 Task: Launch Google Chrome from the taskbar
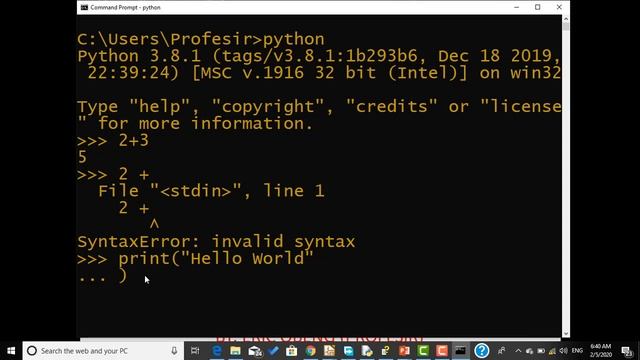311,351
